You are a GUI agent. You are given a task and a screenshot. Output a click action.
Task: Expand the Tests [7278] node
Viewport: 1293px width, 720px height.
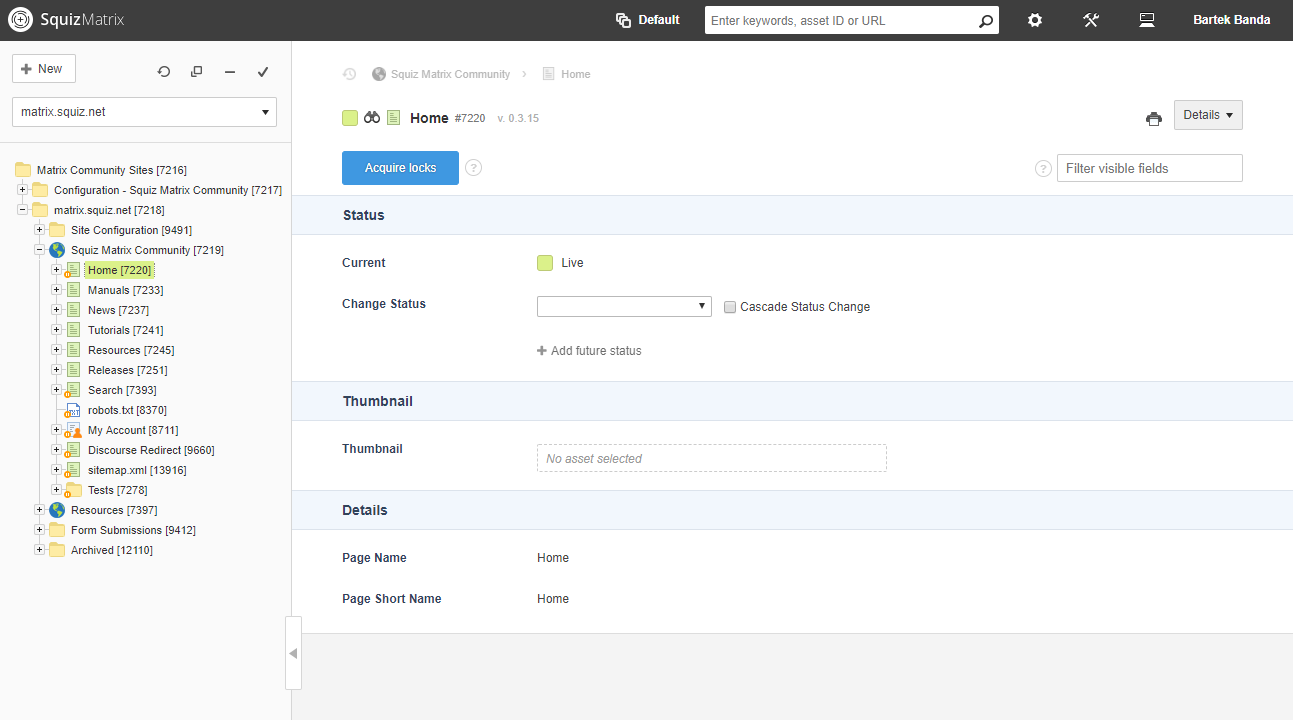click(x=57, y=490)
